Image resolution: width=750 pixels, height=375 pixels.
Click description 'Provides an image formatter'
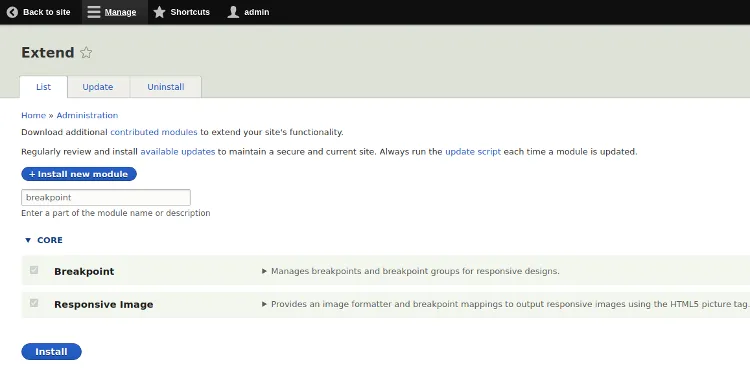(510, 304)
